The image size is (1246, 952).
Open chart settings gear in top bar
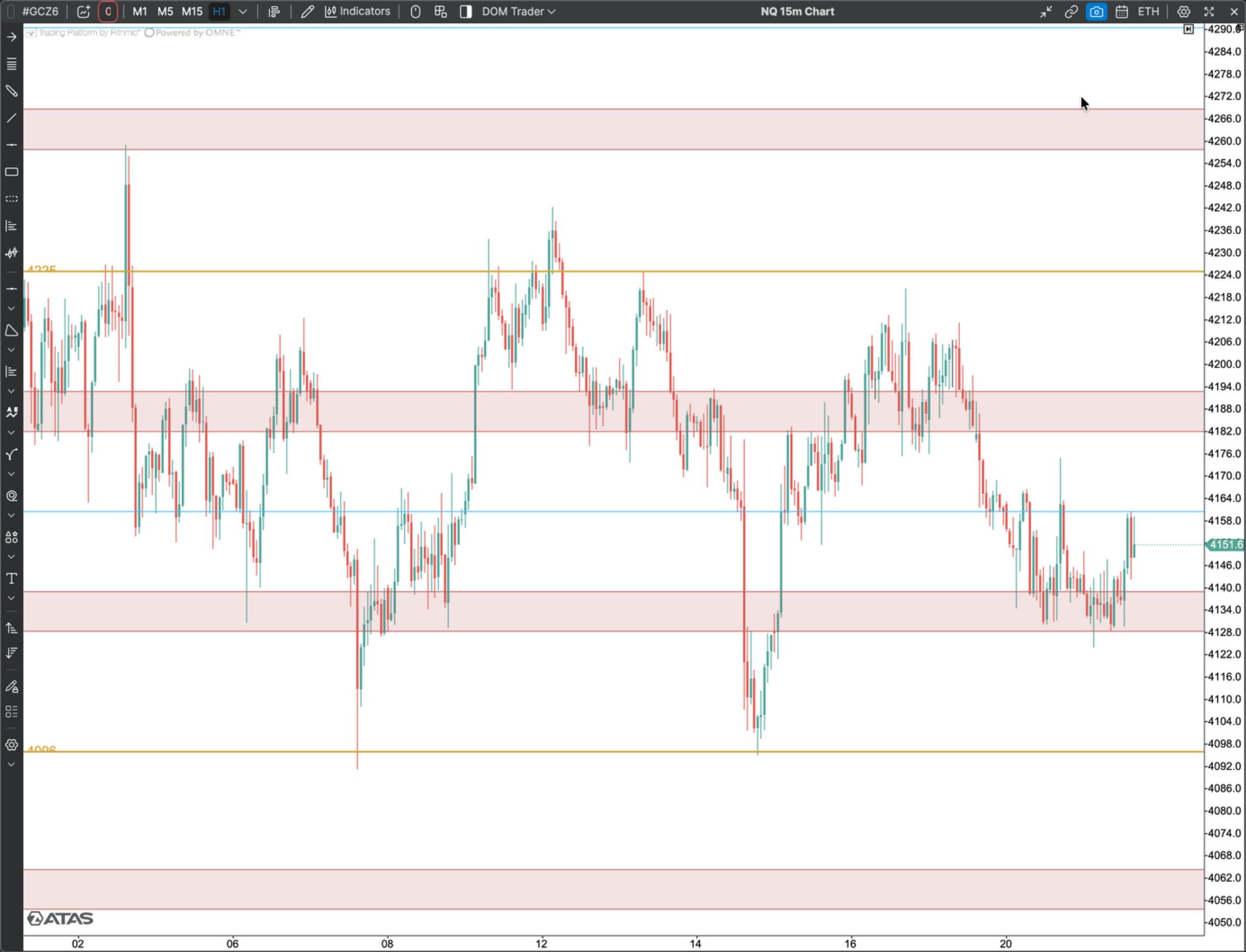point(1183,12)
